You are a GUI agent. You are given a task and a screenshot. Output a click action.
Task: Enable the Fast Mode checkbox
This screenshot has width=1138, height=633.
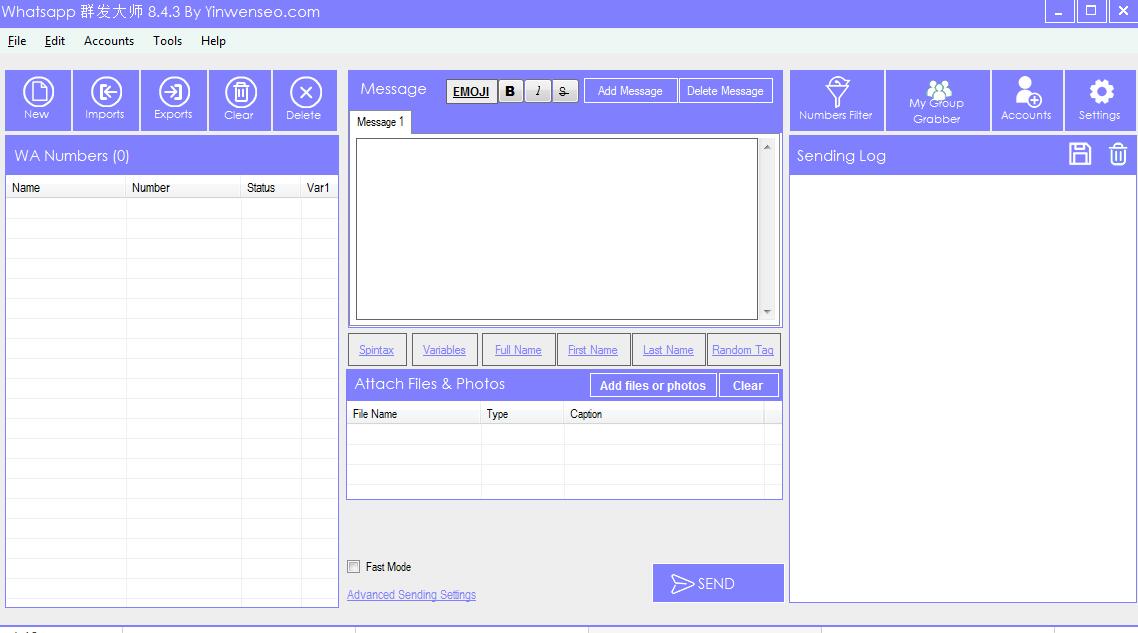(353, 567)
